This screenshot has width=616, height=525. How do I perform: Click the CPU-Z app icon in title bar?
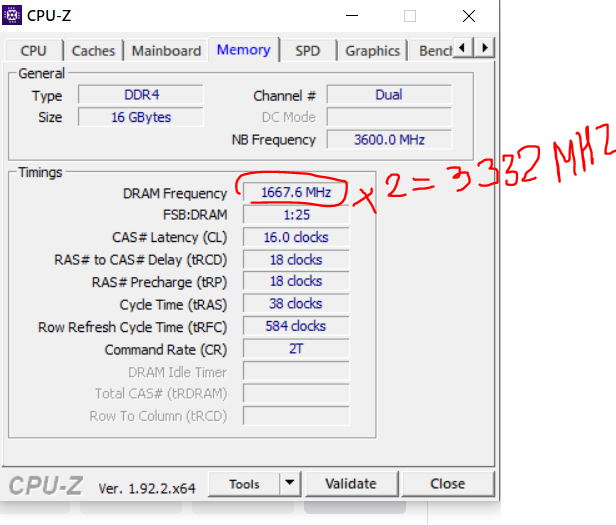point(12,16)
